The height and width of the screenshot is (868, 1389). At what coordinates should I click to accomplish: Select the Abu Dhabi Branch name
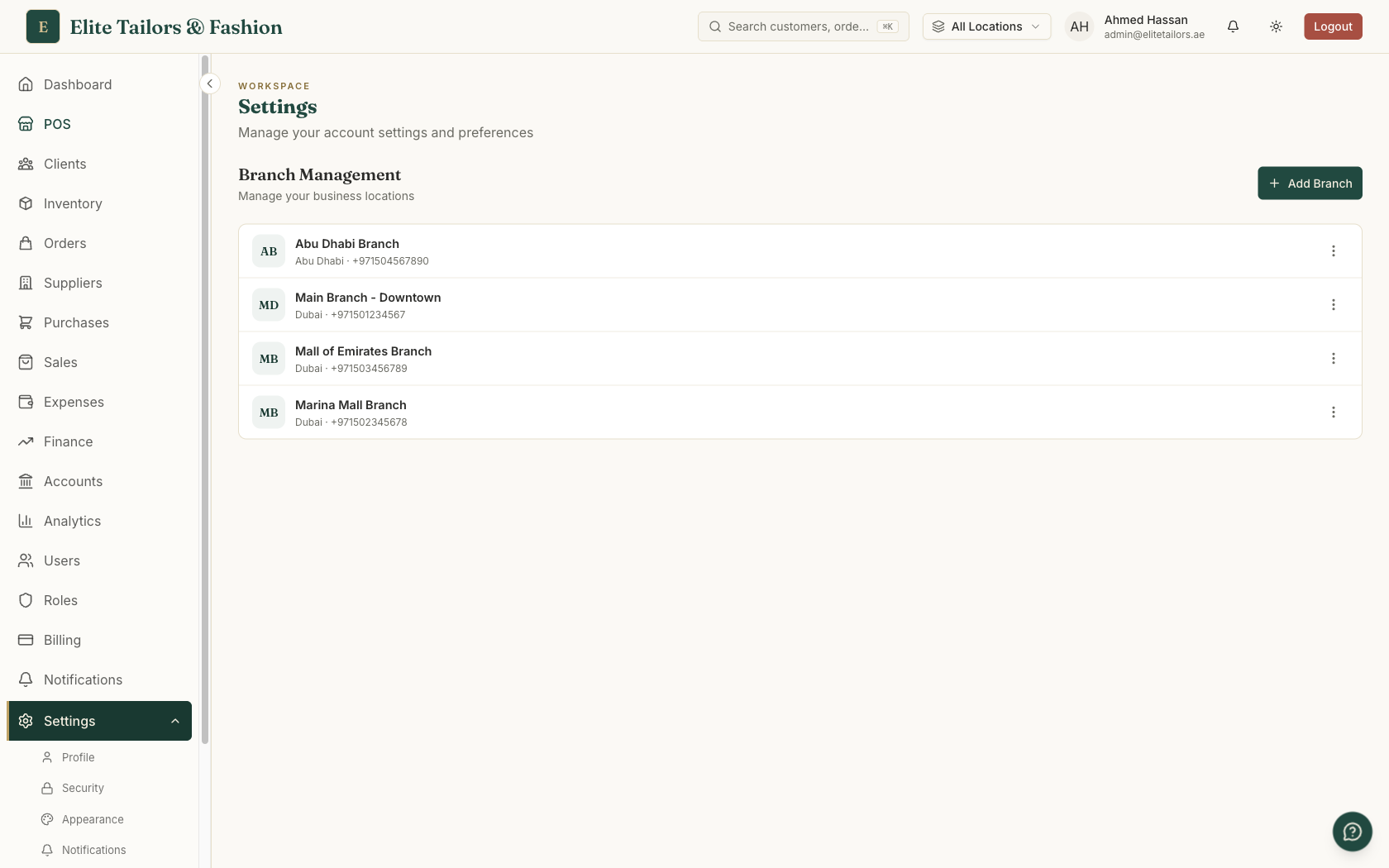347,244
